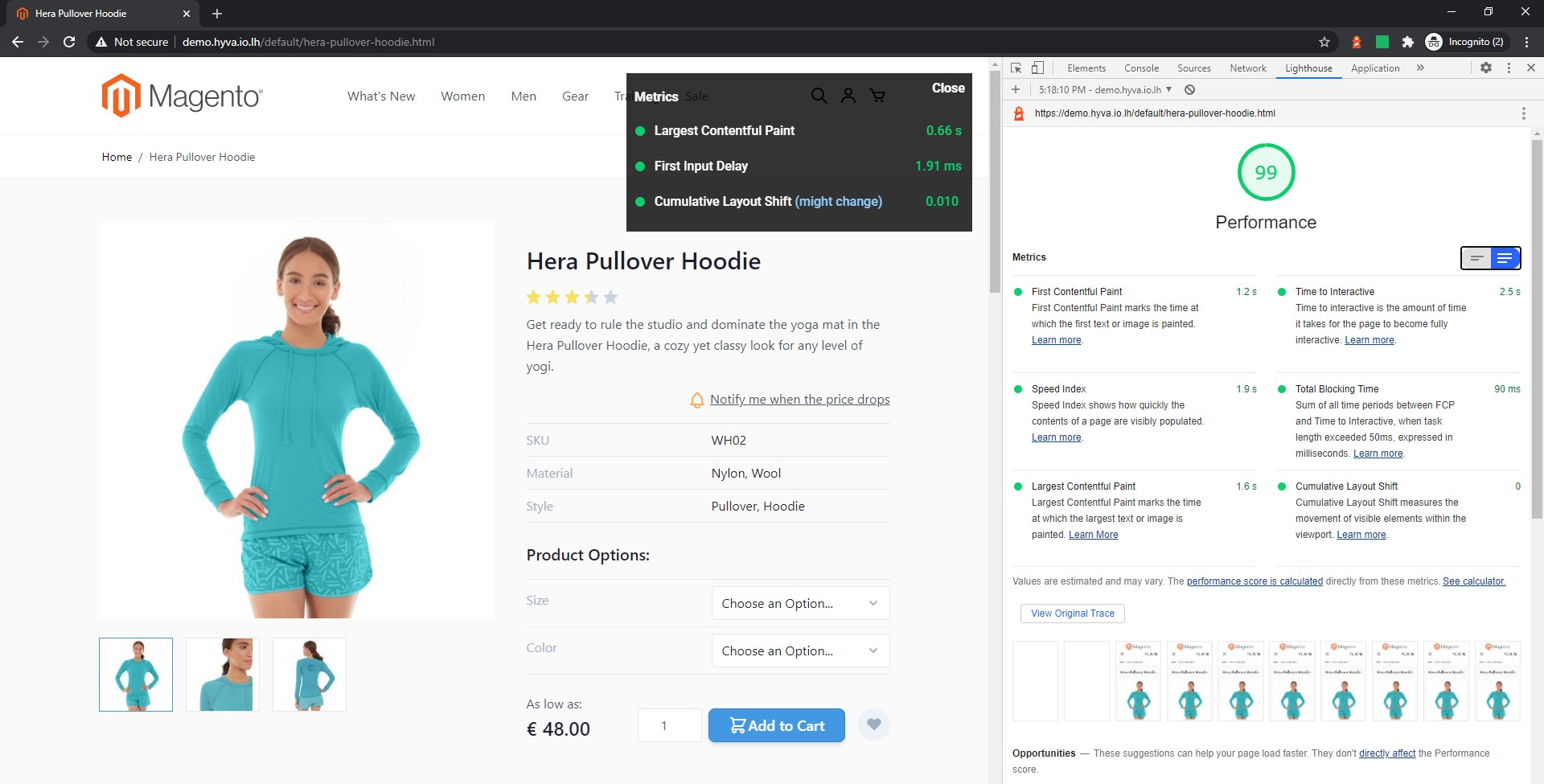Viewport: 1544px width, 784px height.
Task: Close the DevTools panel
Action: click(1531, 68)
